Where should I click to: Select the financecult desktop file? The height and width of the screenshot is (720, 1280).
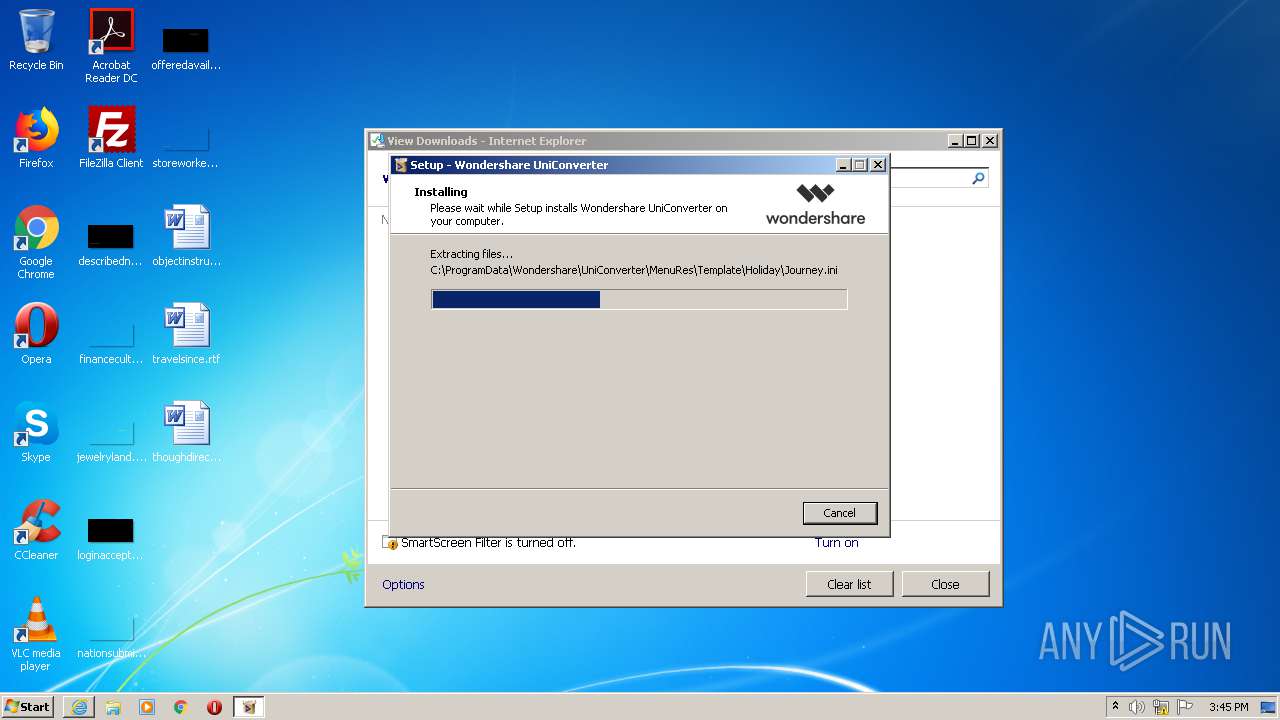coord(111,342)
